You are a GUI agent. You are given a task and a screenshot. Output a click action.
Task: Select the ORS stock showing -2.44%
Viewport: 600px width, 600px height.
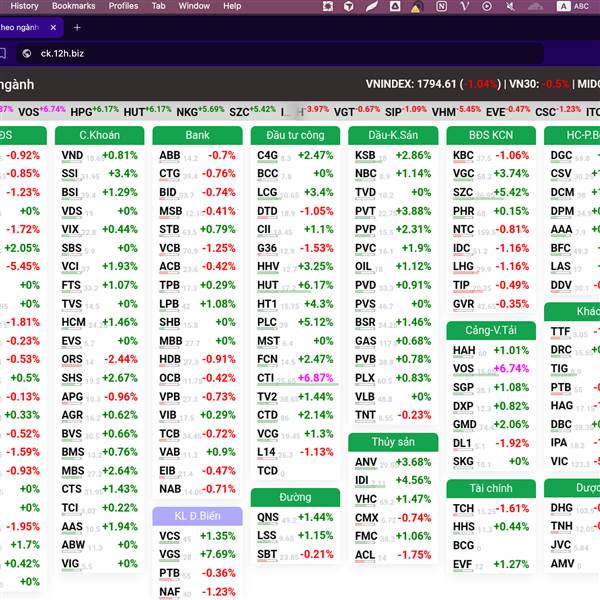click(99, 359)
